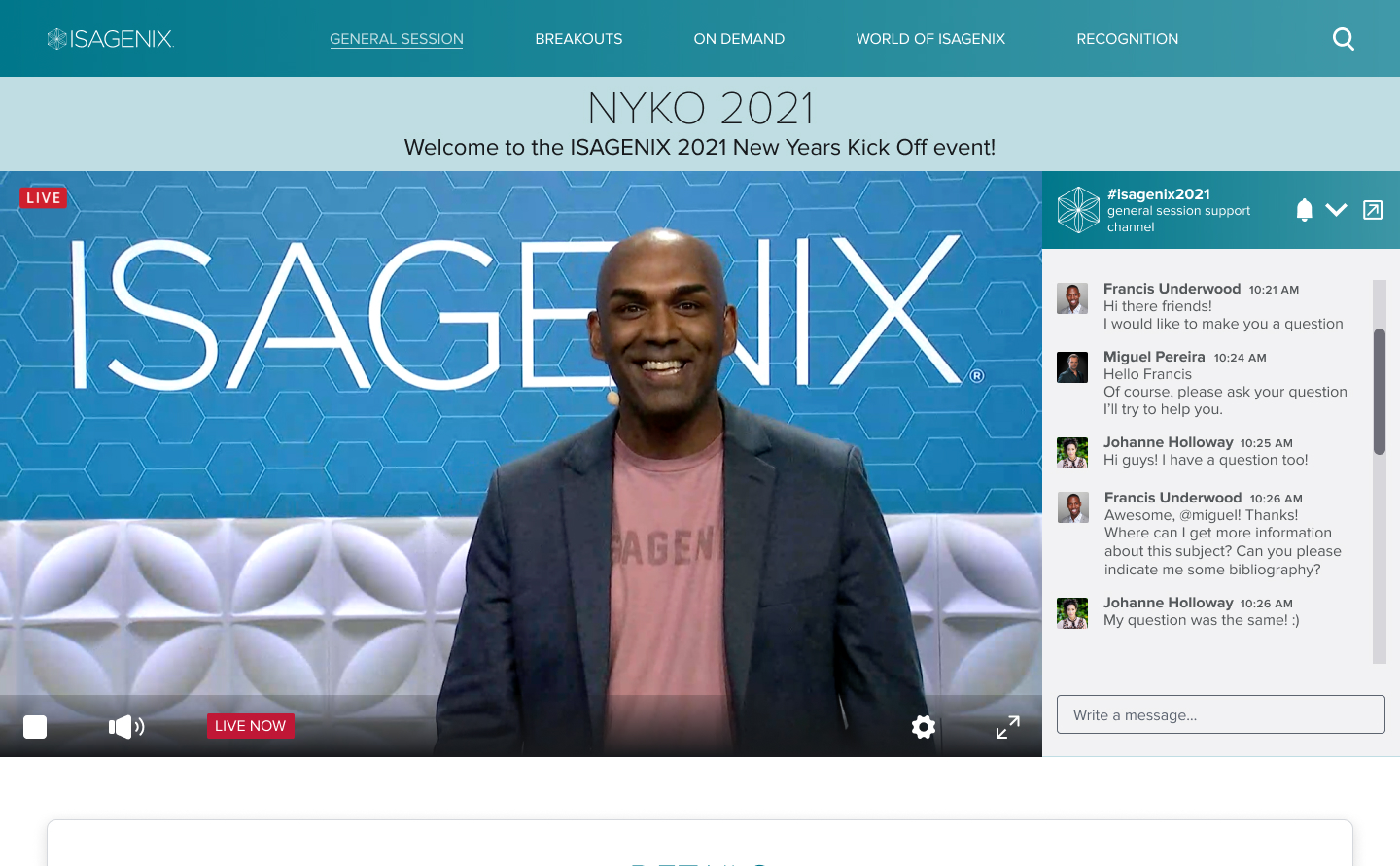The image size is (1400, 866).
Task: Click the Write a message field
Action: pyautogui.click(x=1221, y=714)
